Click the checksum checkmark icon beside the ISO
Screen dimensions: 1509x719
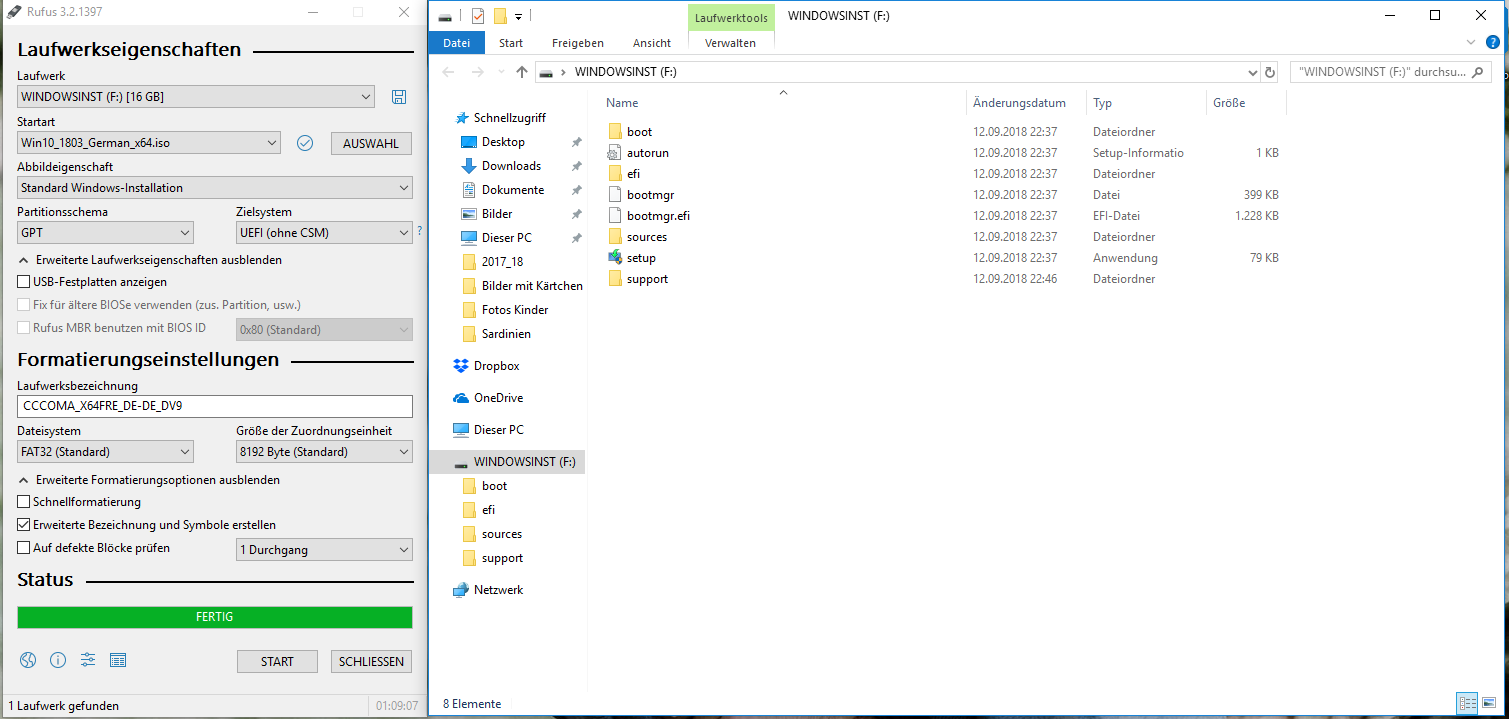tap(305, 143)
